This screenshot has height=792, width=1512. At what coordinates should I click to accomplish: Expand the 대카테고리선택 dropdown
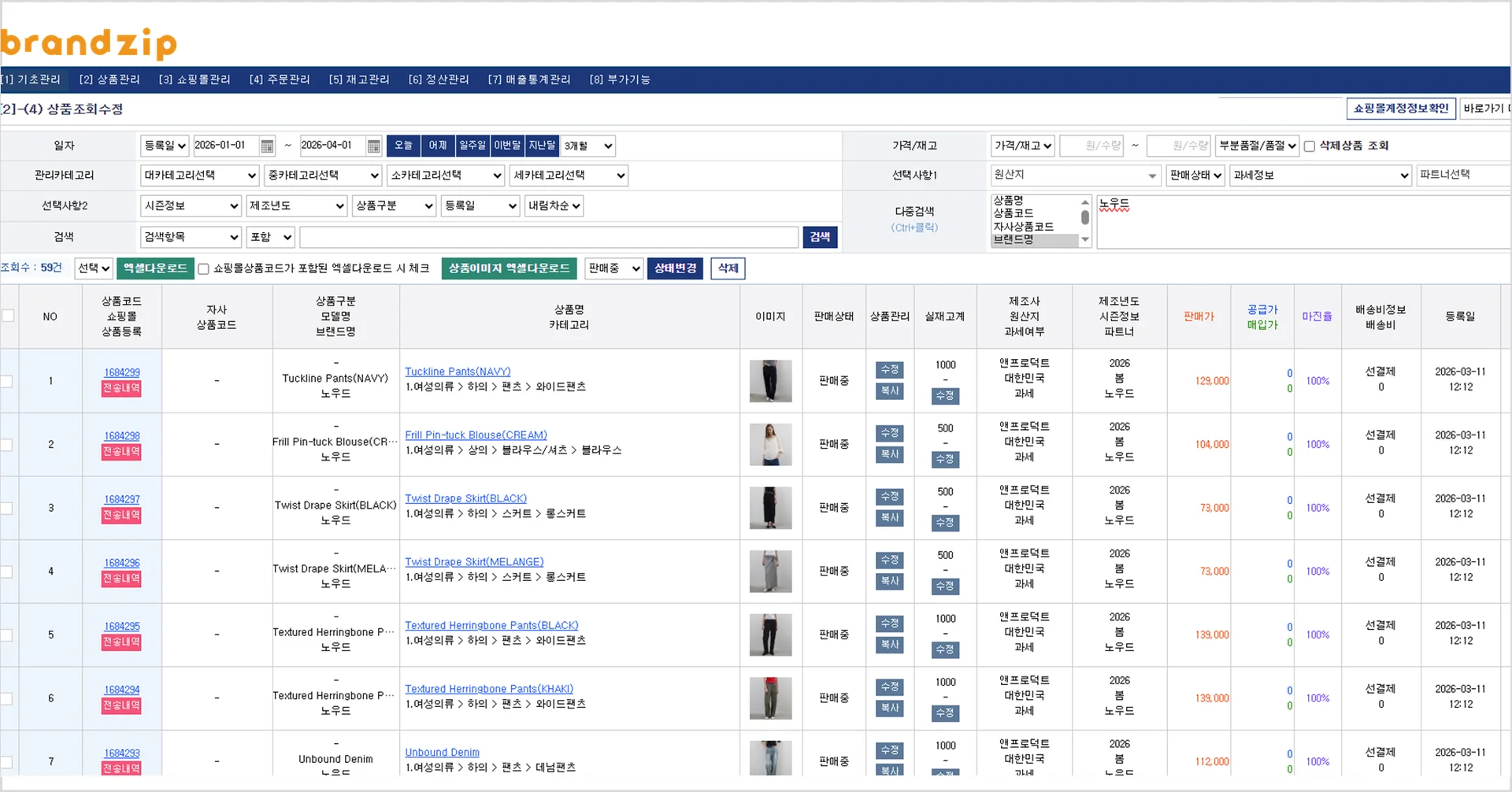click(200, 176)
